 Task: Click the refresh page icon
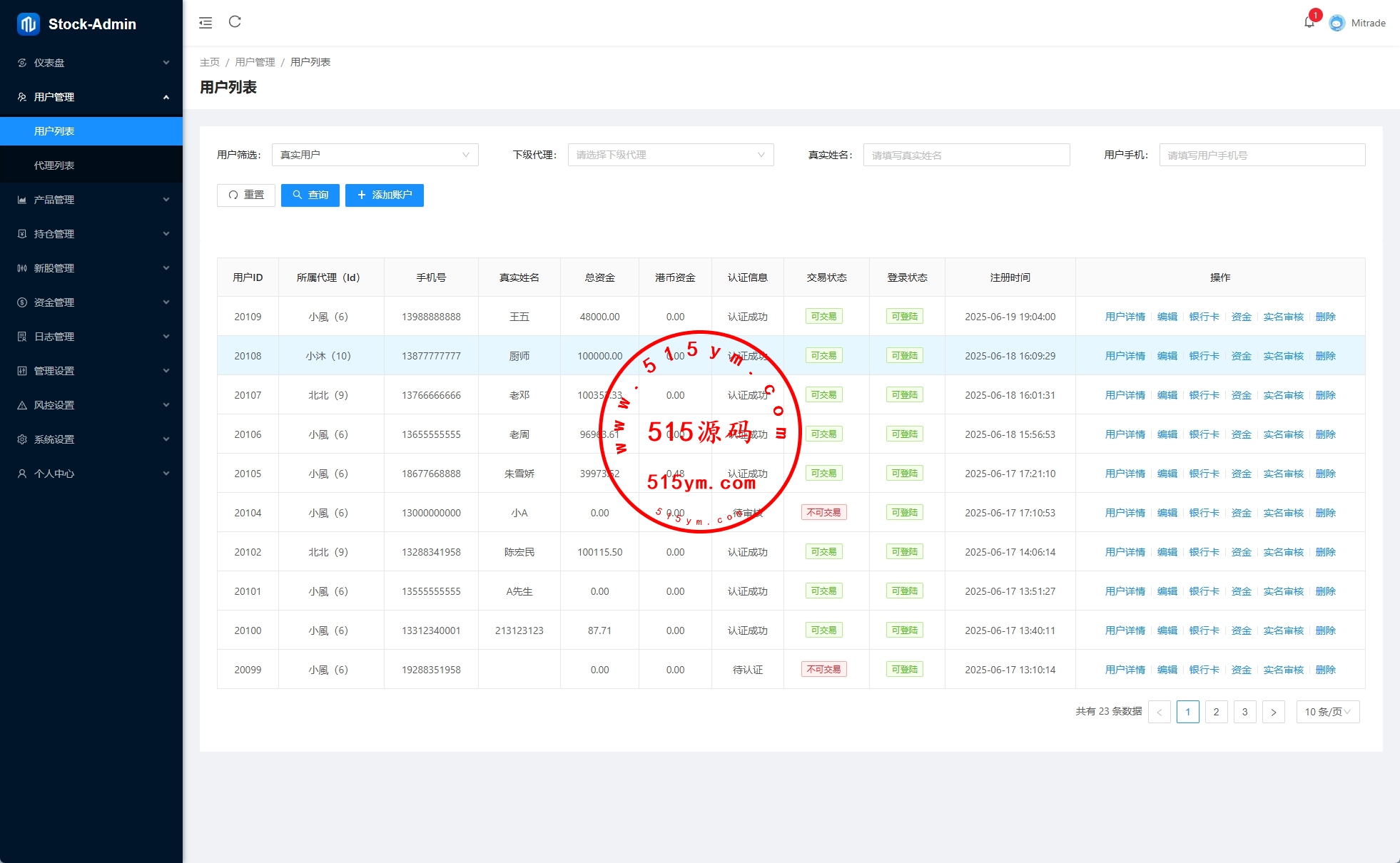point(235,22)
